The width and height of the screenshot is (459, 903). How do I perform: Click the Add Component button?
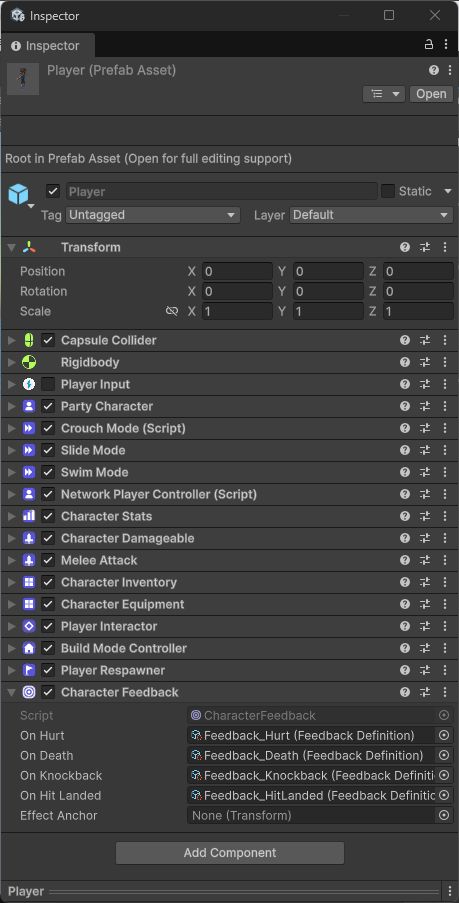[x=230, y=853]
